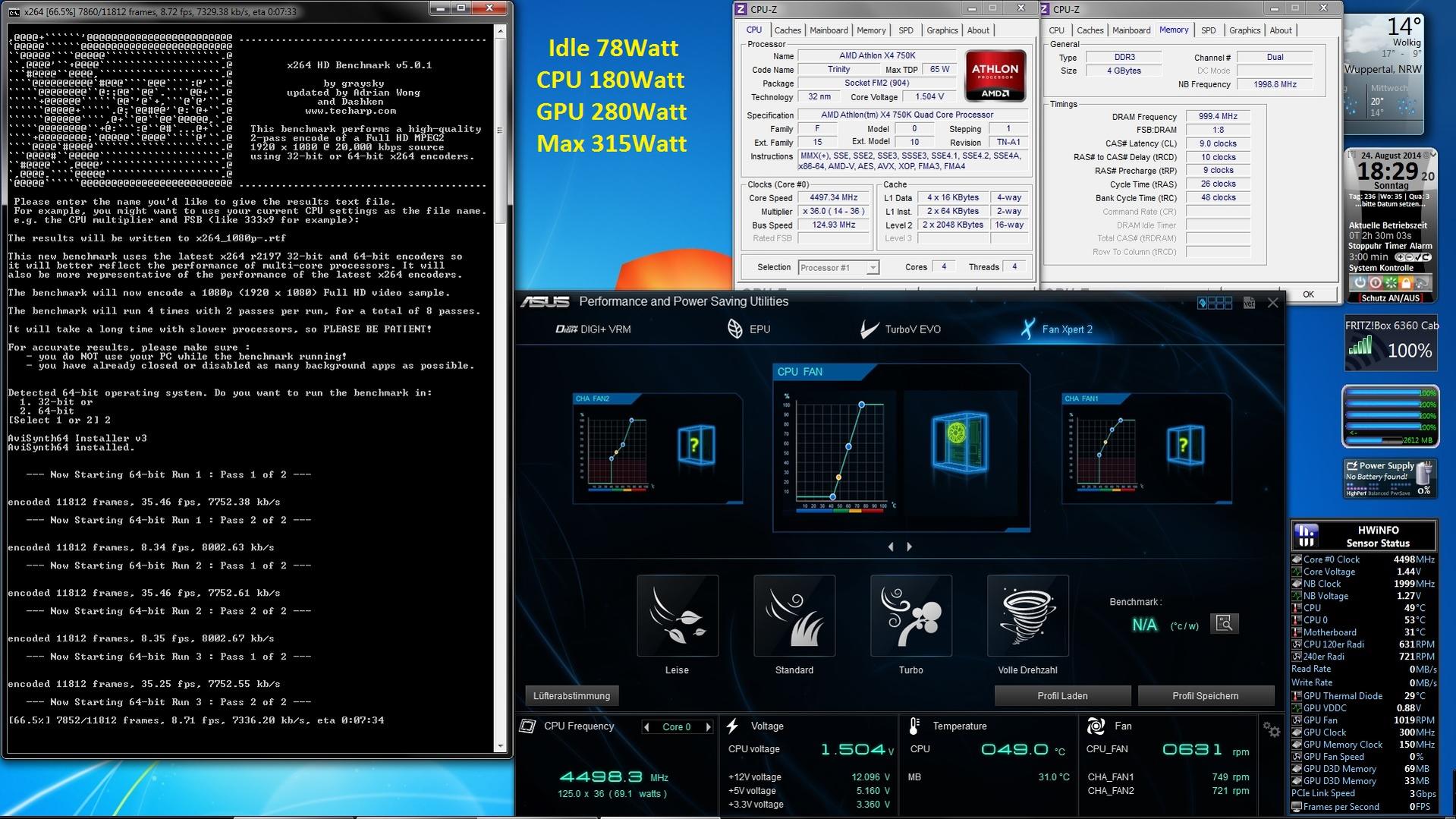Viewport: 1456px width, 819px height.
Task: Open the Graphics tab in left CPU-Z window
Action: coord(942,30)
